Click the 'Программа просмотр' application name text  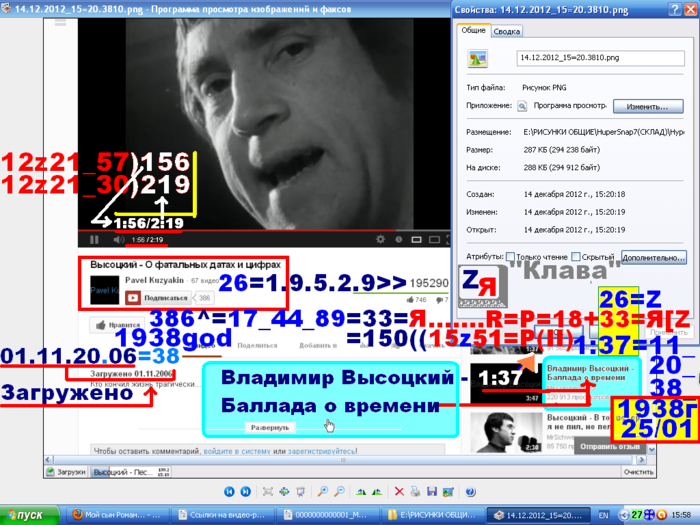click(570, 106)
